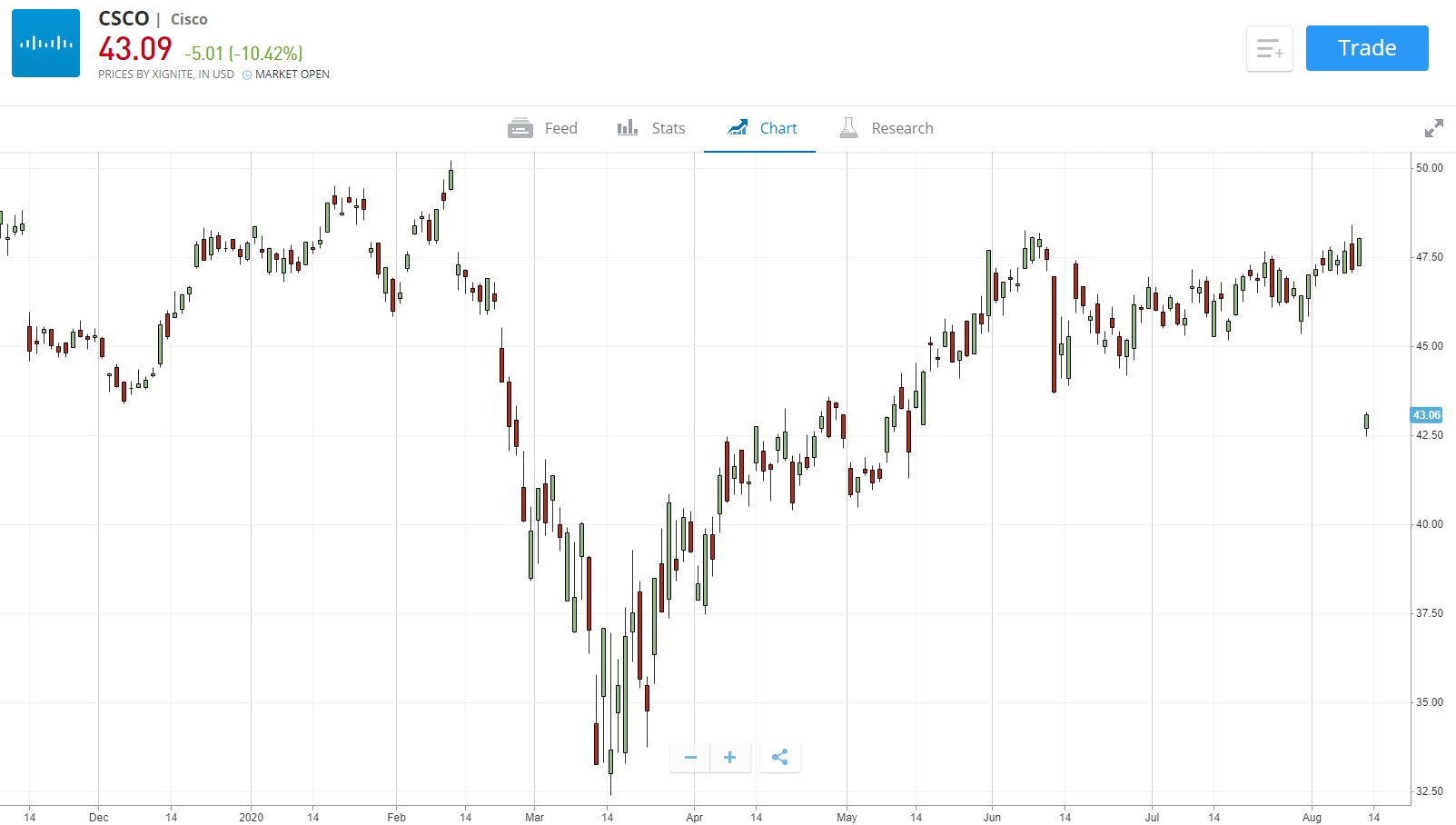This screenshot has height=825, width=1456.
Task: Click the market open clock icon
Action: click(x=247, y=75)
